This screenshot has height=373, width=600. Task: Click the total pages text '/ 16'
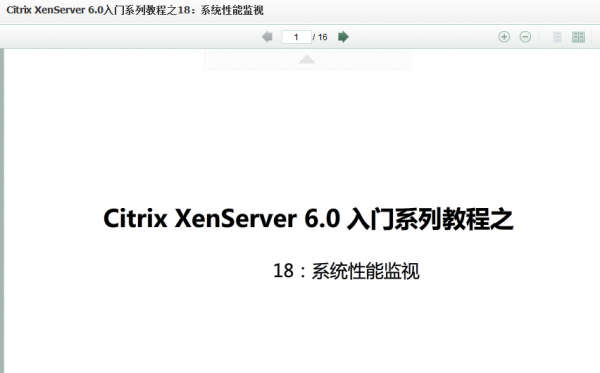tap(320, 37)
